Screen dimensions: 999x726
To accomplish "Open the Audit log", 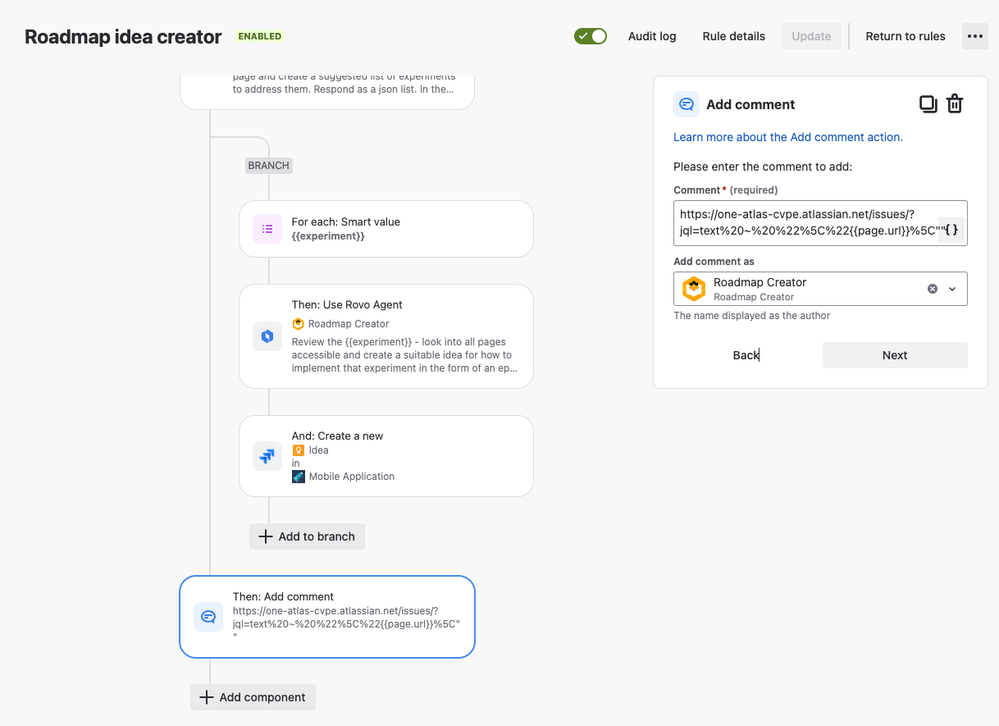I will [652, 36].
